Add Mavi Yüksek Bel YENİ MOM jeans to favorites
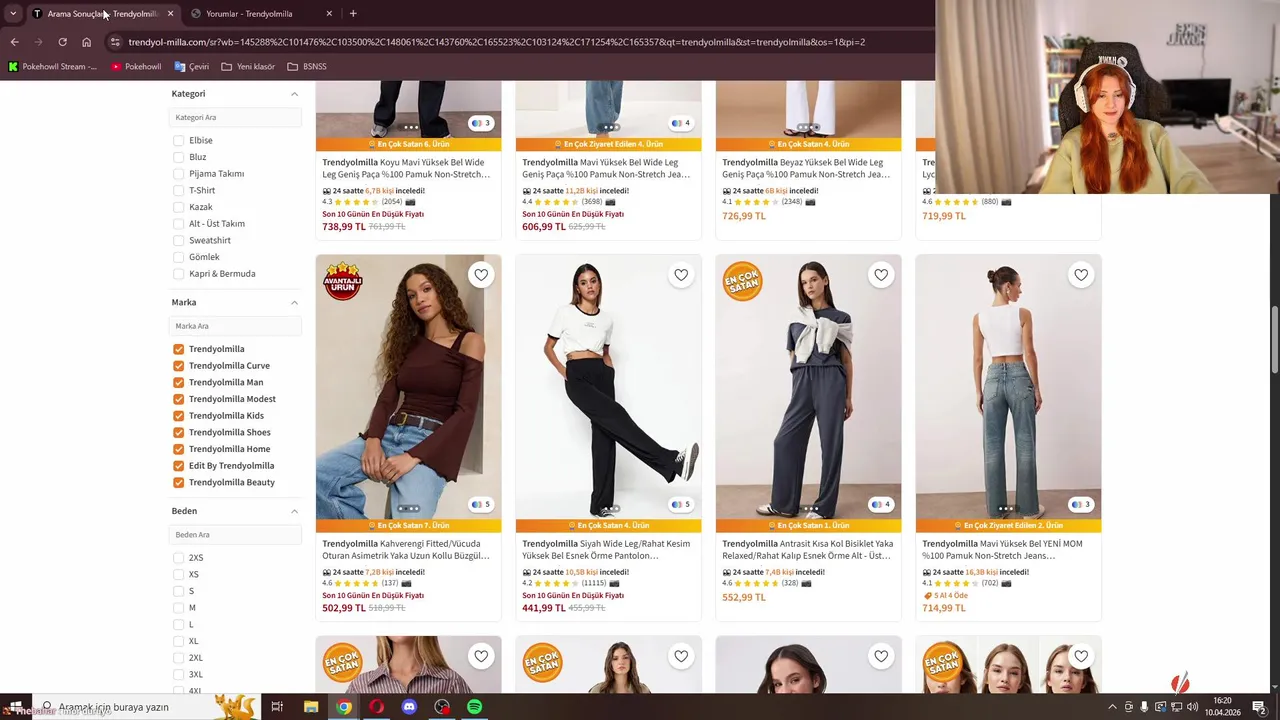1280x720 pixels. click(x=1081, y=275)
